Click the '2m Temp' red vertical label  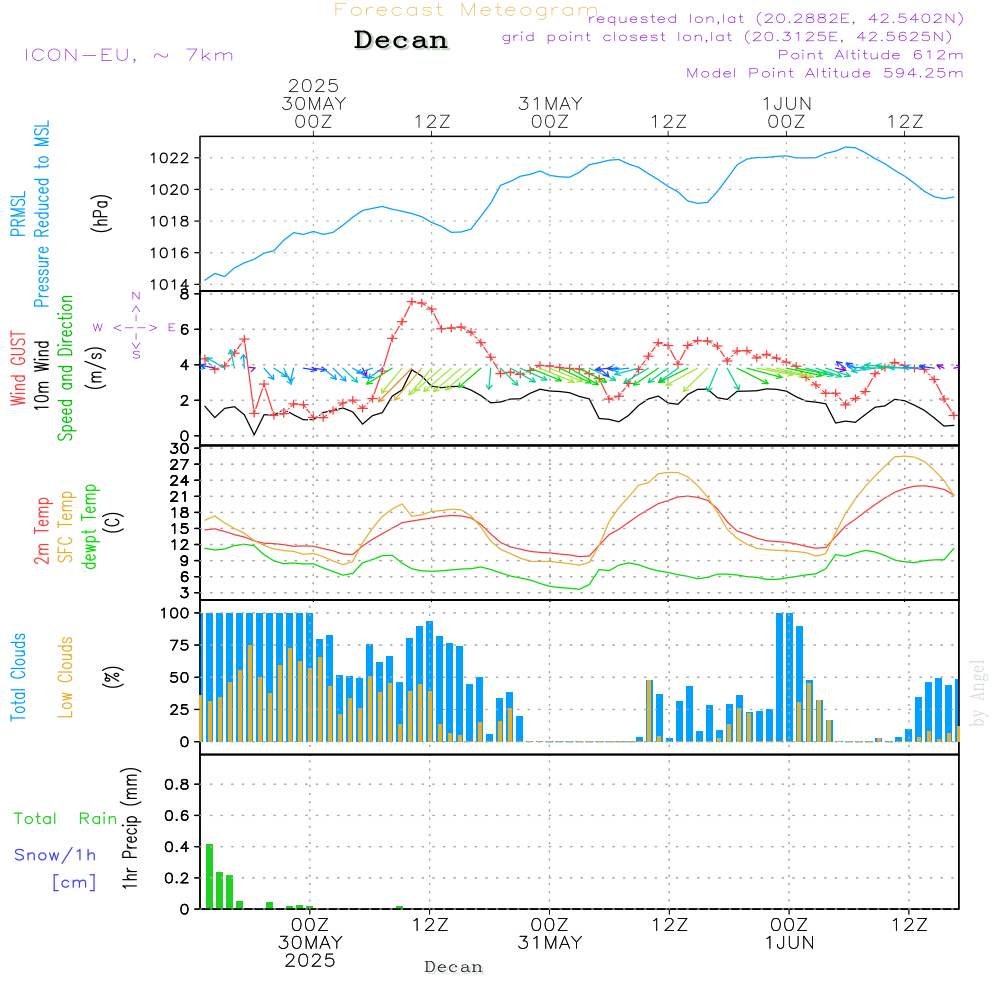[x=41, y=531]
